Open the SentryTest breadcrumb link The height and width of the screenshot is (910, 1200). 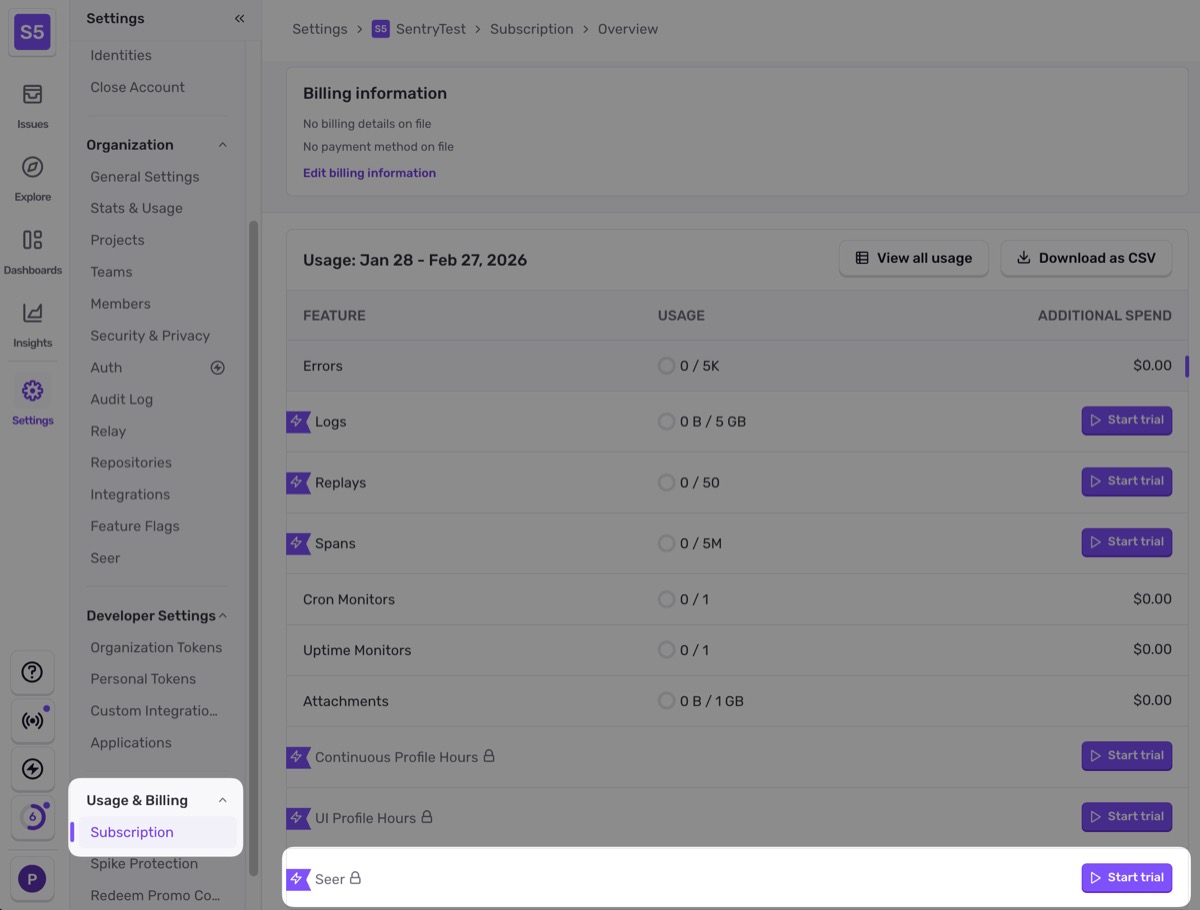428,29
